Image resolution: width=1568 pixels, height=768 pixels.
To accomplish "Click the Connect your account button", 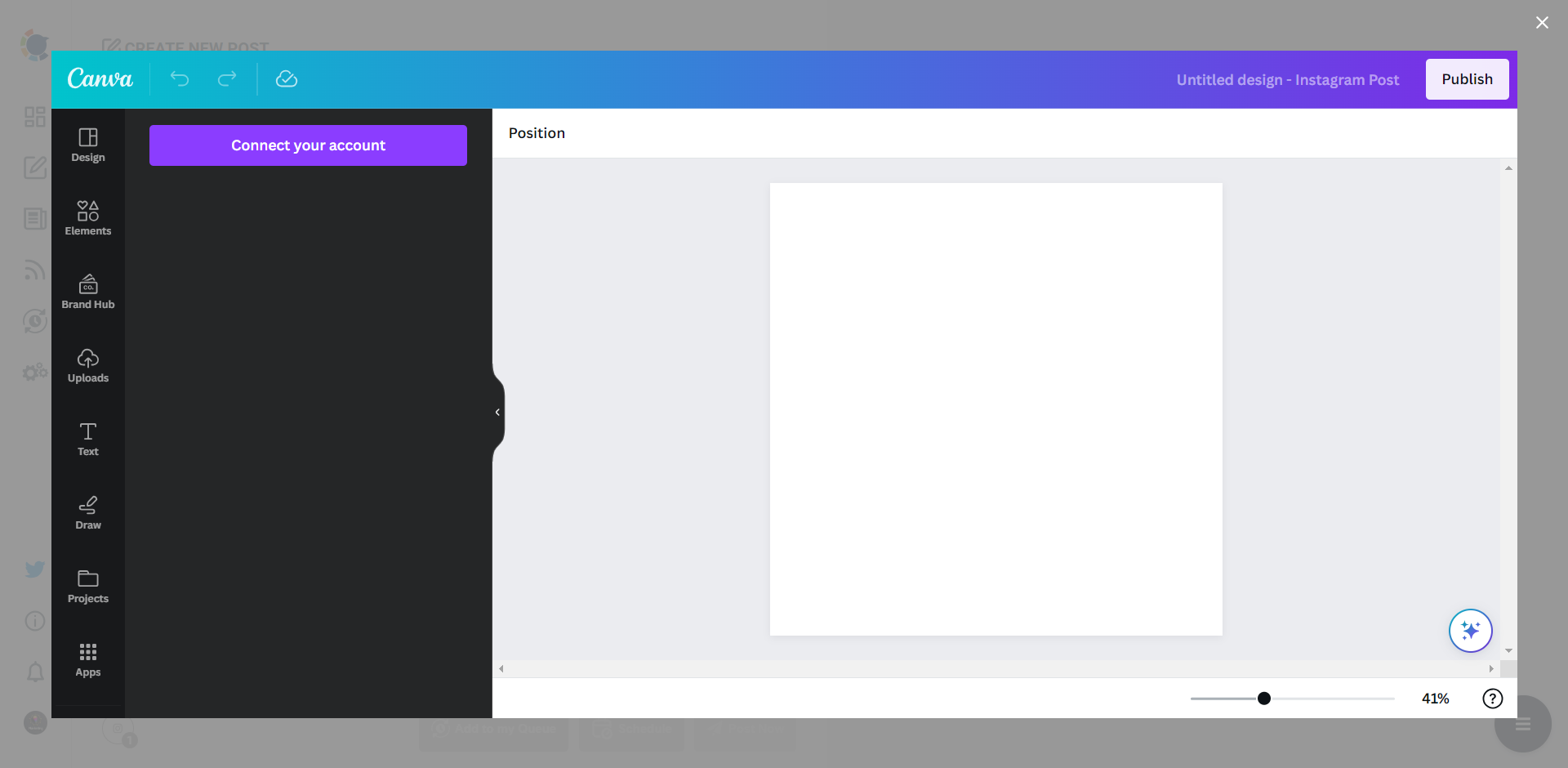I will (308, 145).
